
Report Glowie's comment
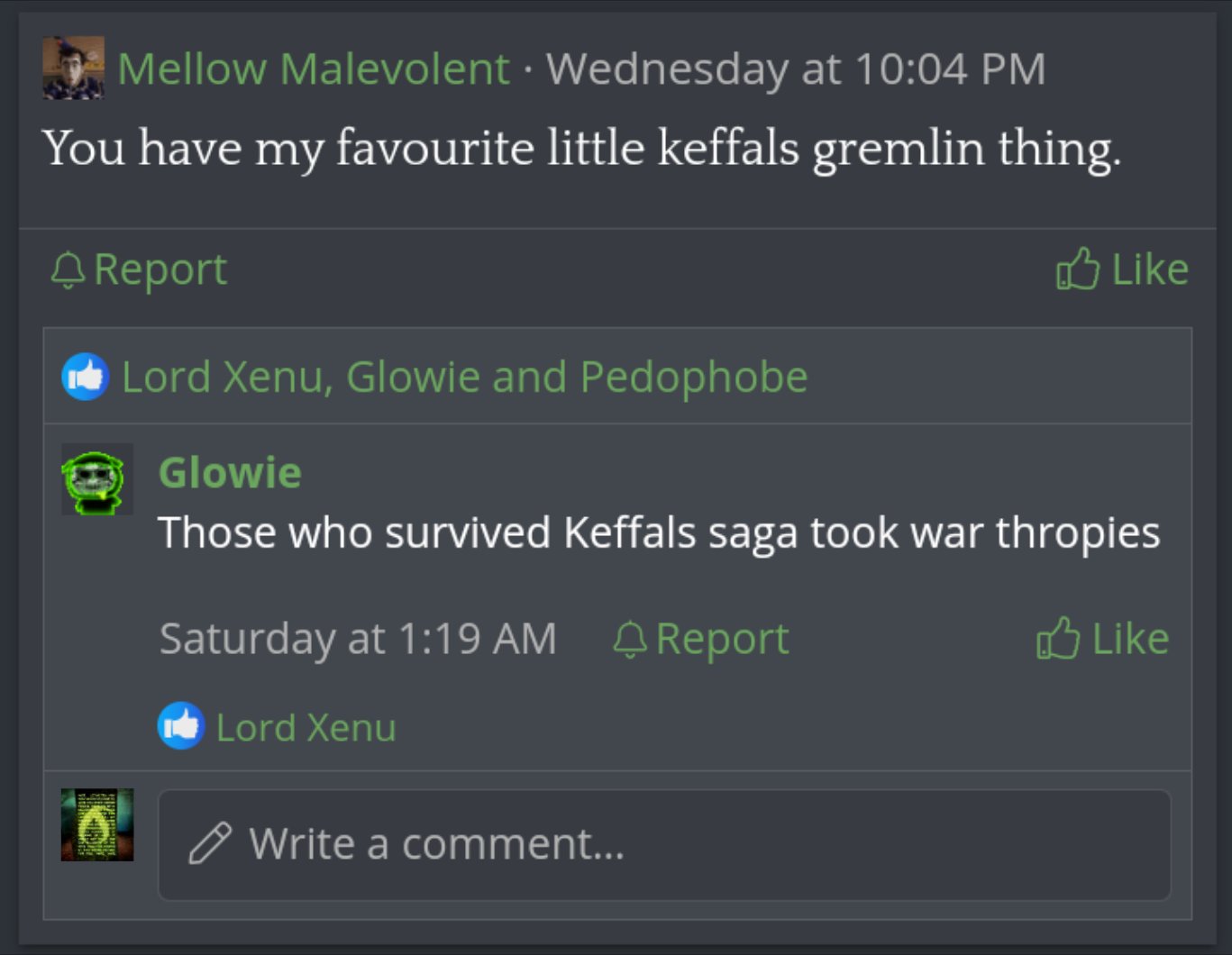(x=722, y=640)
